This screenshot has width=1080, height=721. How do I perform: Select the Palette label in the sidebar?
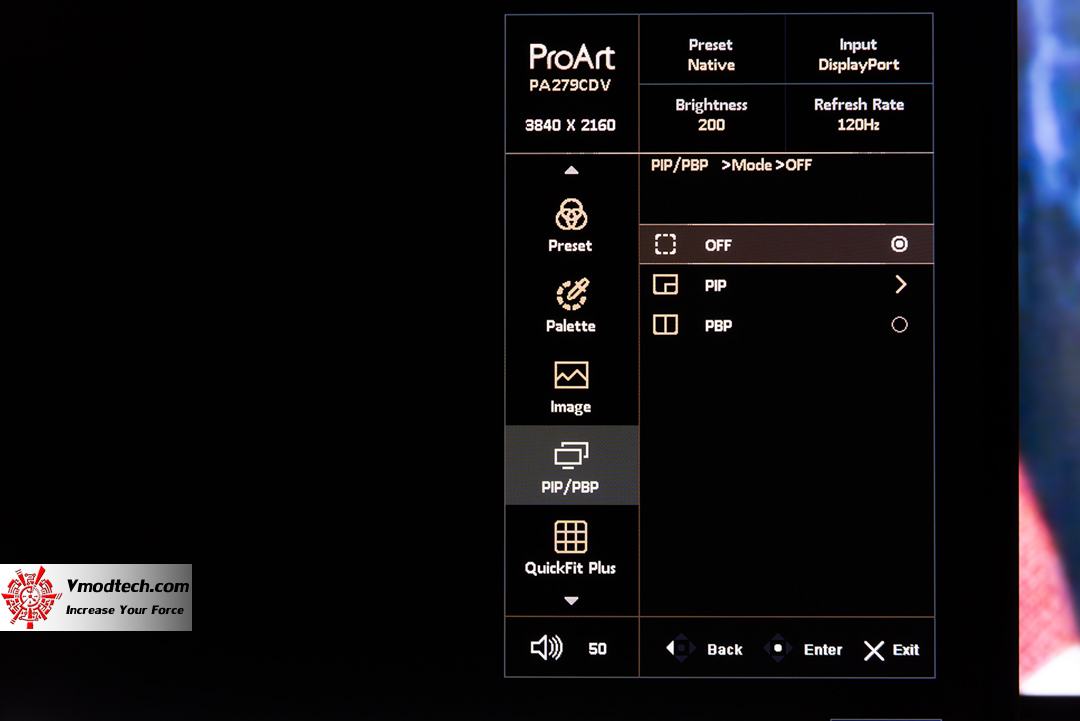(570, 326)
